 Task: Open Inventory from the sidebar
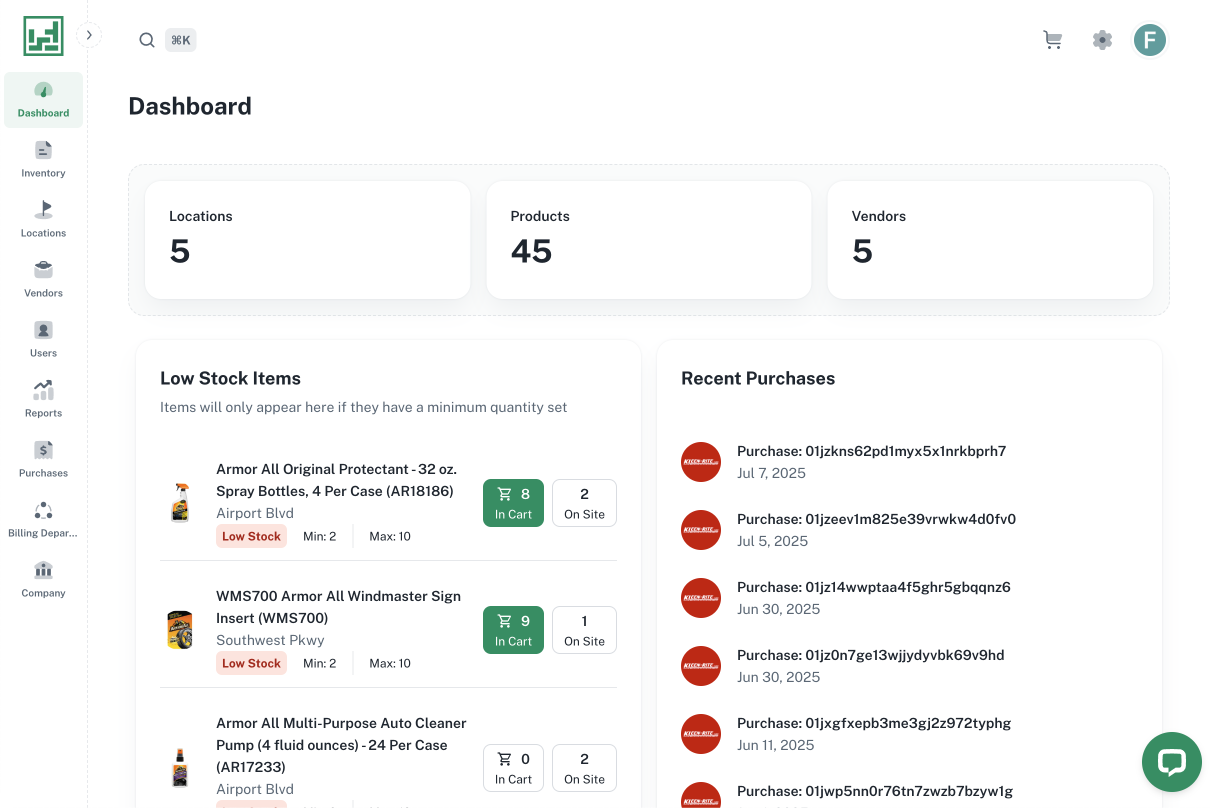[43, 160]
